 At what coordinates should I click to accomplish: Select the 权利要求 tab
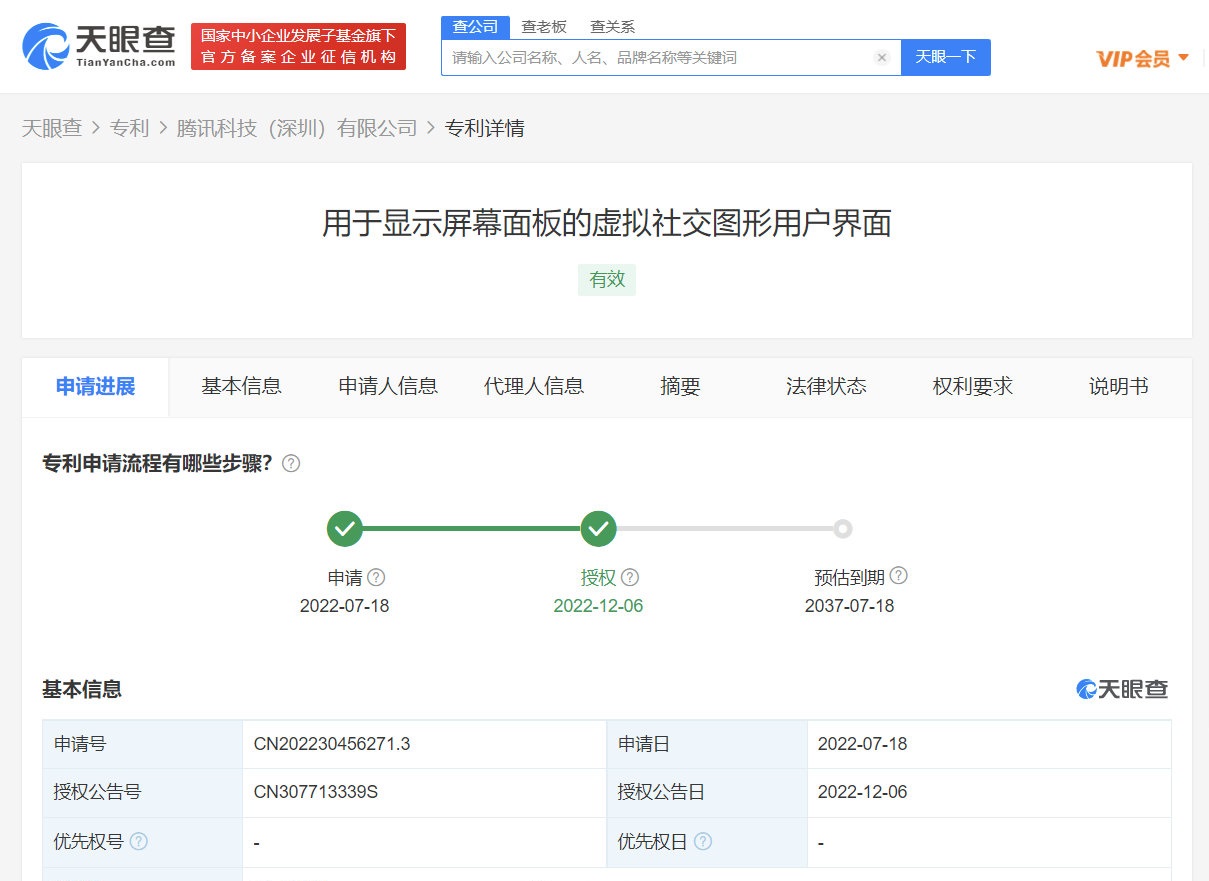tap(972, 387)
